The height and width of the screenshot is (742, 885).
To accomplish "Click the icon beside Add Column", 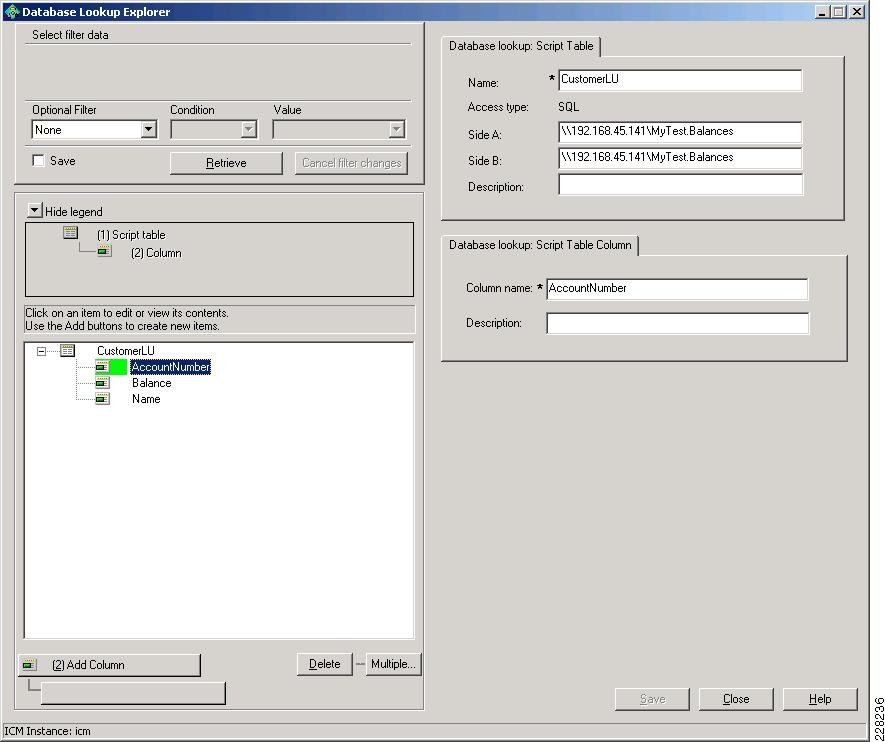I will (29, 665).
